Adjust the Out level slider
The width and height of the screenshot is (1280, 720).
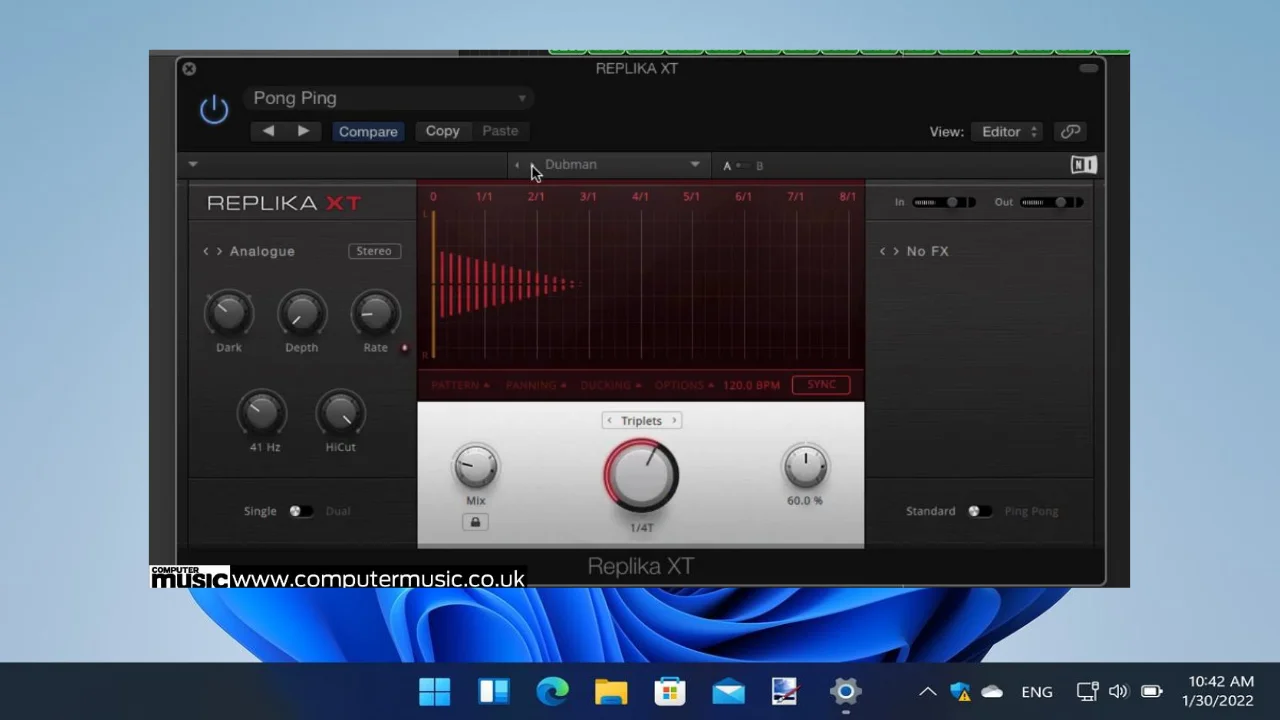pos(1050,202)
